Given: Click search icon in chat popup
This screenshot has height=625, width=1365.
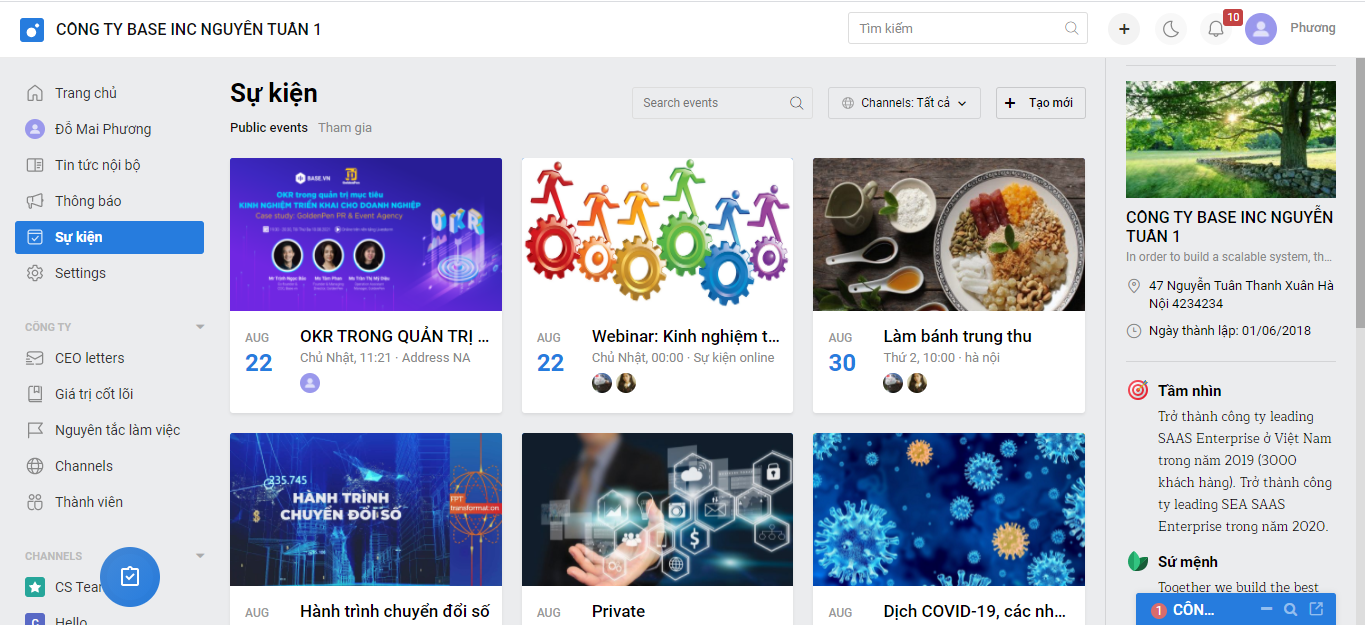Looking at the screenshot, I should pyautogui.click(x=1291, y=609).
